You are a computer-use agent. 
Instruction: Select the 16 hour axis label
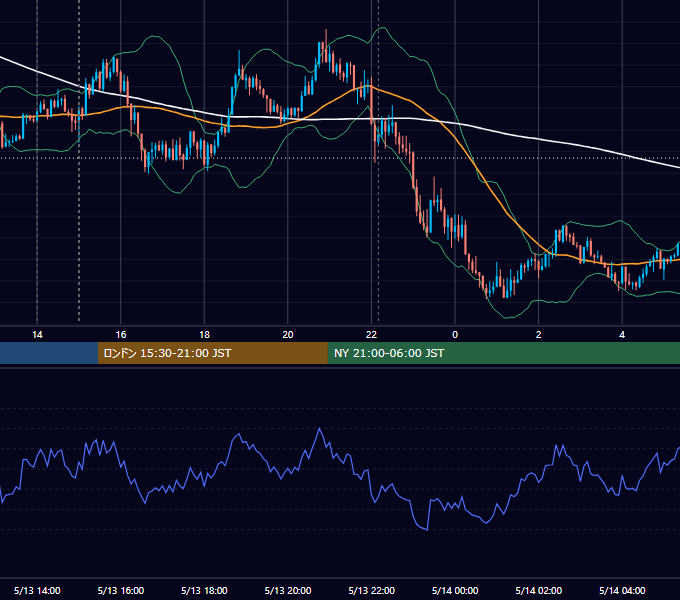click(121, 335)
